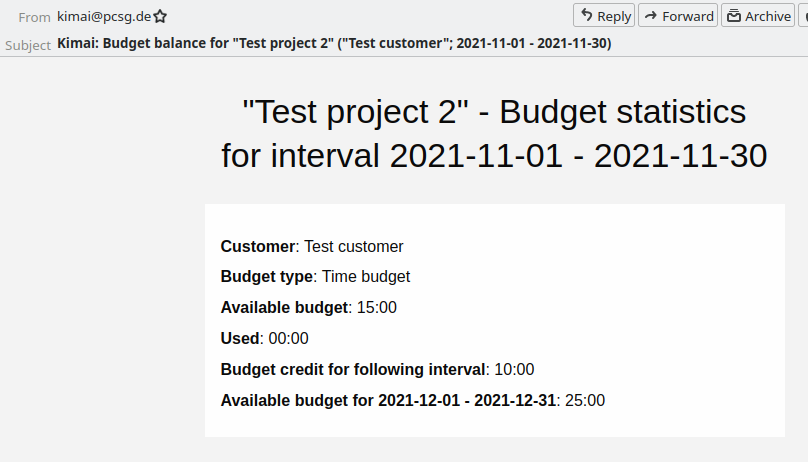
Task: Click the Budget credit for following interval line
Action: 377,370
